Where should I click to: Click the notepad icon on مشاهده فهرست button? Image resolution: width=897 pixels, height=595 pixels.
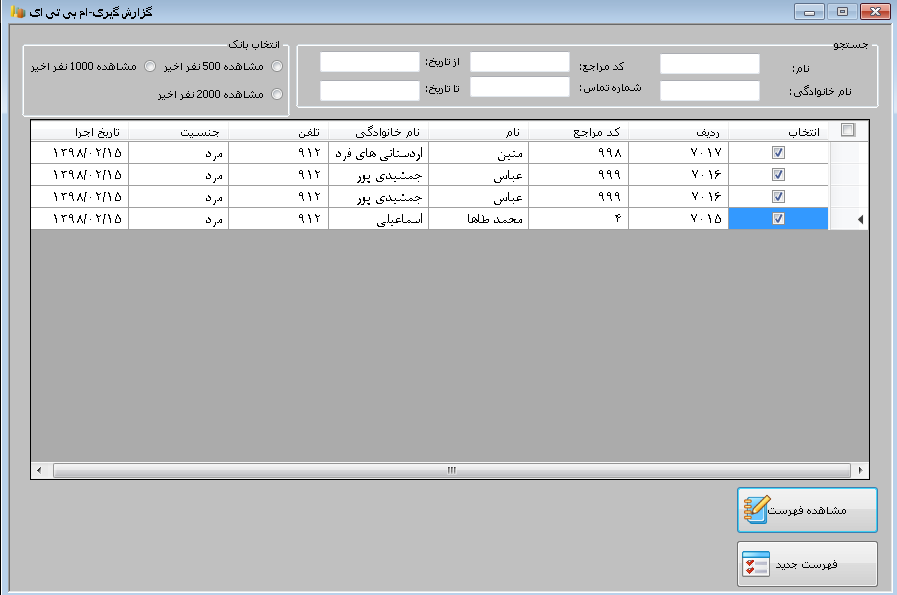755,510
